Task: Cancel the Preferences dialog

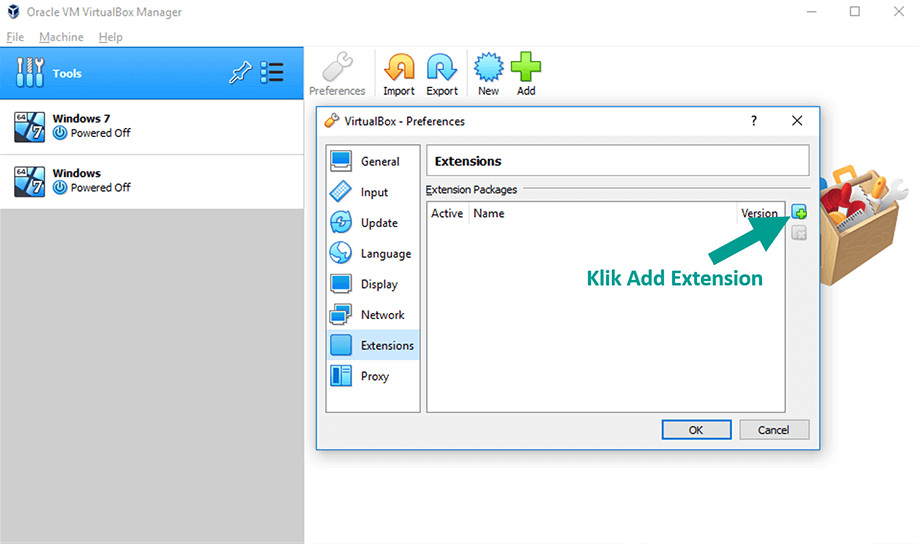Action: coord(774,430)
